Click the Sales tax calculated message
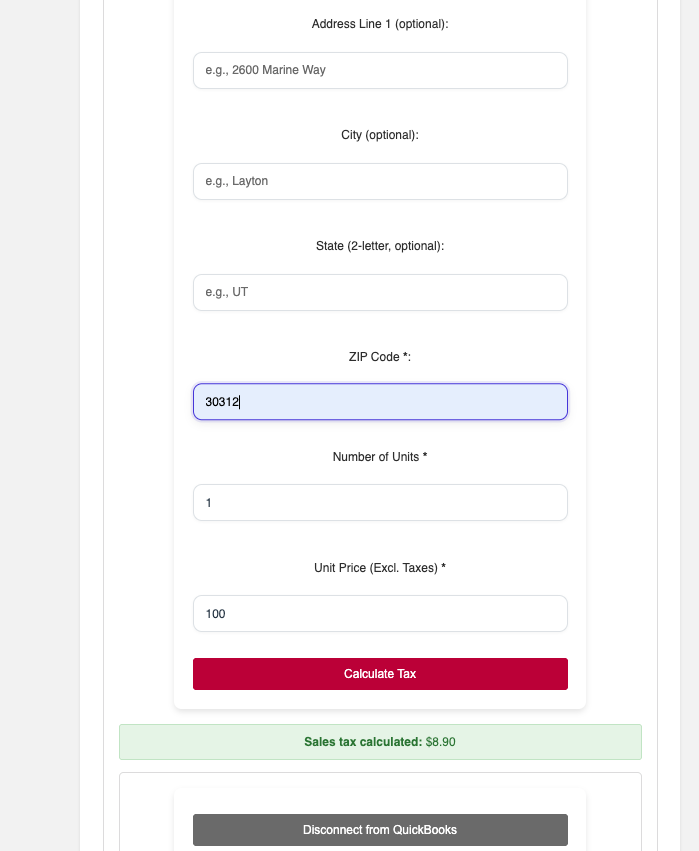The height and width of the screenshot is (851, 699). tap(380, 742)
